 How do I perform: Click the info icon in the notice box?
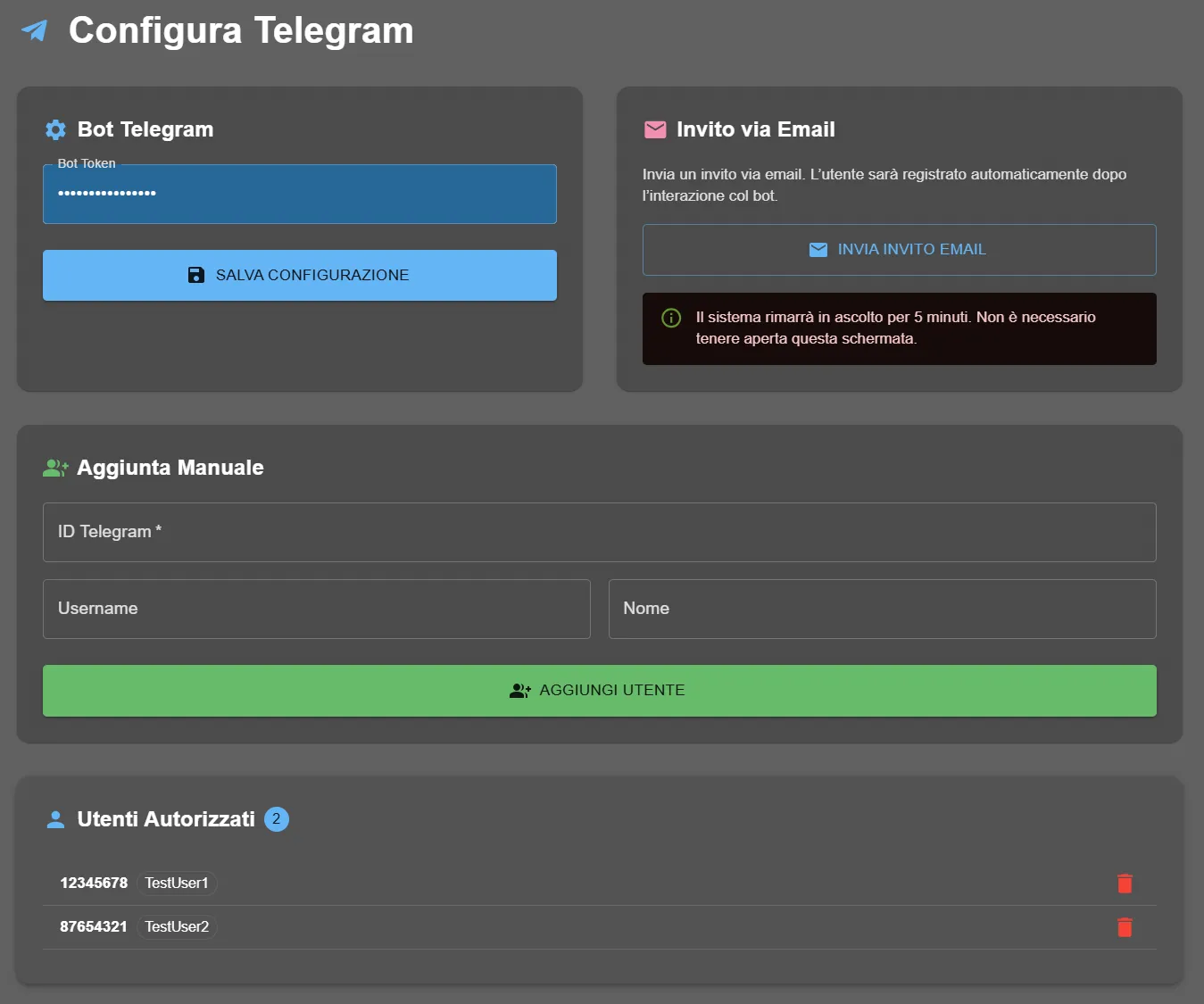click(x=671, y=318)
